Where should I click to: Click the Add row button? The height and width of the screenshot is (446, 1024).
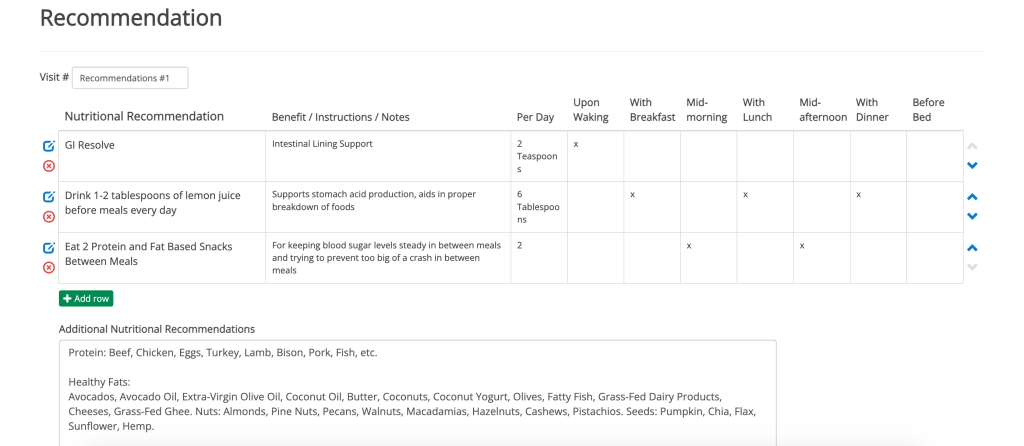86,298
